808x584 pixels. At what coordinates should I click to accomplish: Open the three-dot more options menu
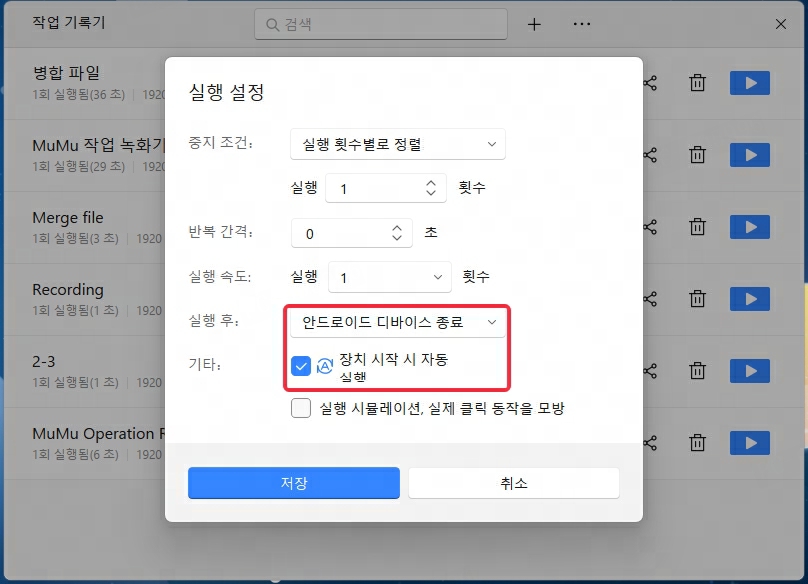(x=582, y=24)
